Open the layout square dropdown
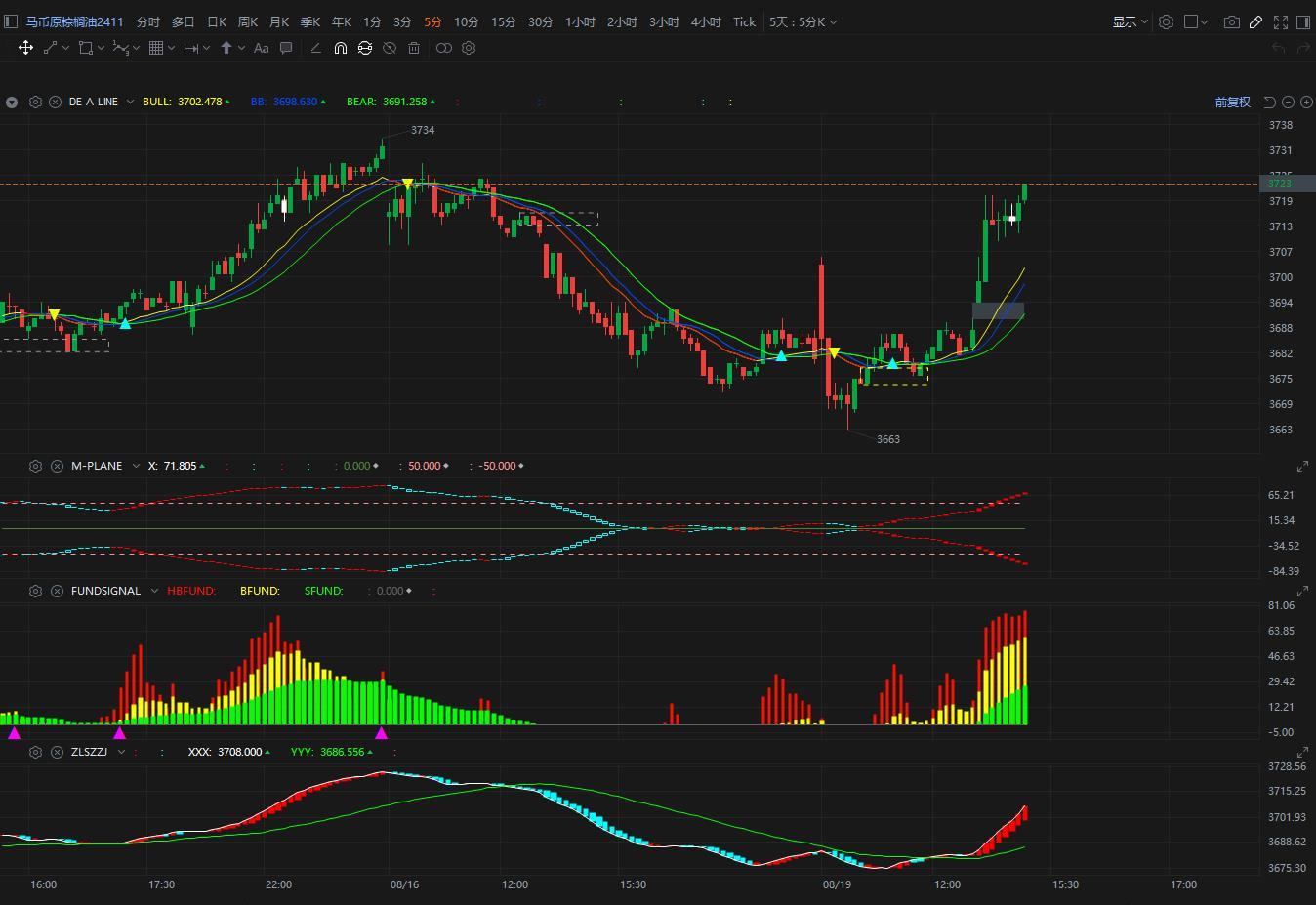Viewport: 1316px width, 905px height. (x=1196, y=21)
